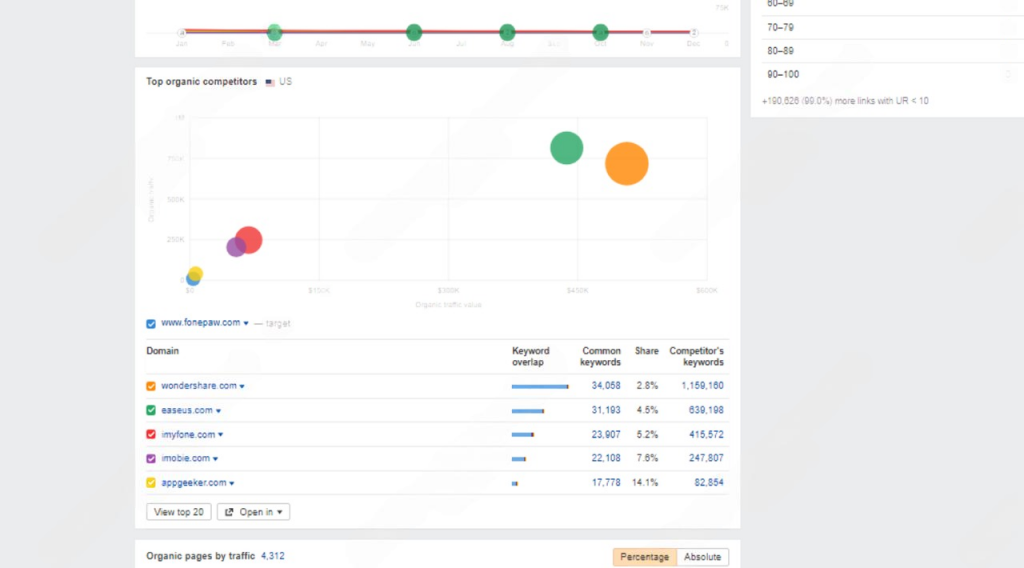Switch to Percentage view

(x=645, y=557)
